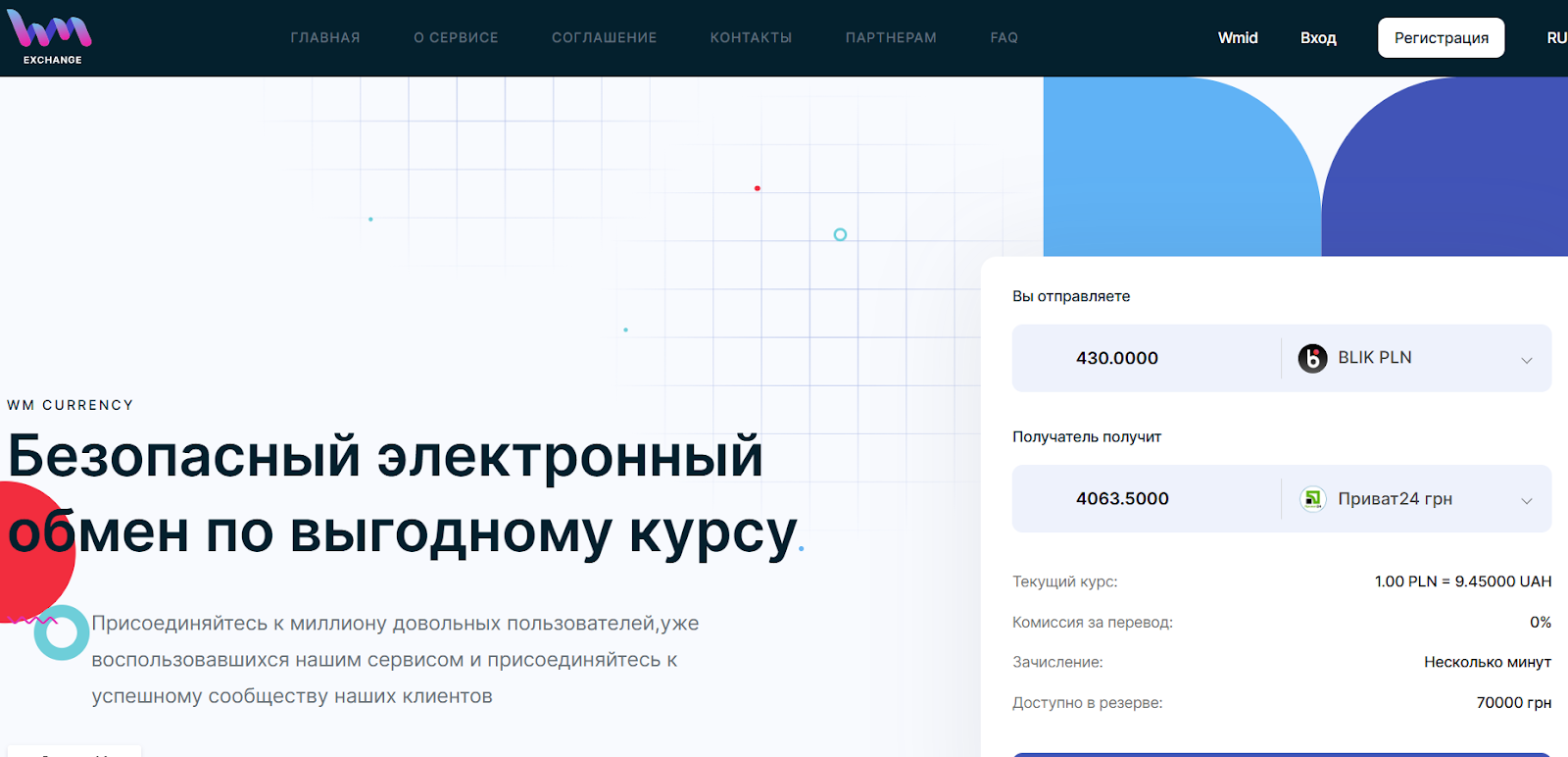Click the Несколько минут crediting value
Screen dimensions: 1568x757
[1488, 662]
